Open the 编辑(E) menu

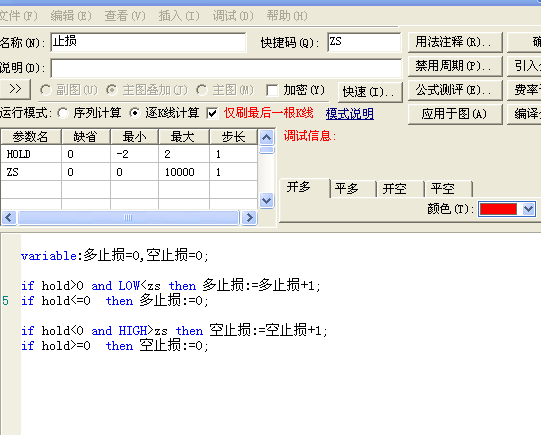(x=71, y=16)
